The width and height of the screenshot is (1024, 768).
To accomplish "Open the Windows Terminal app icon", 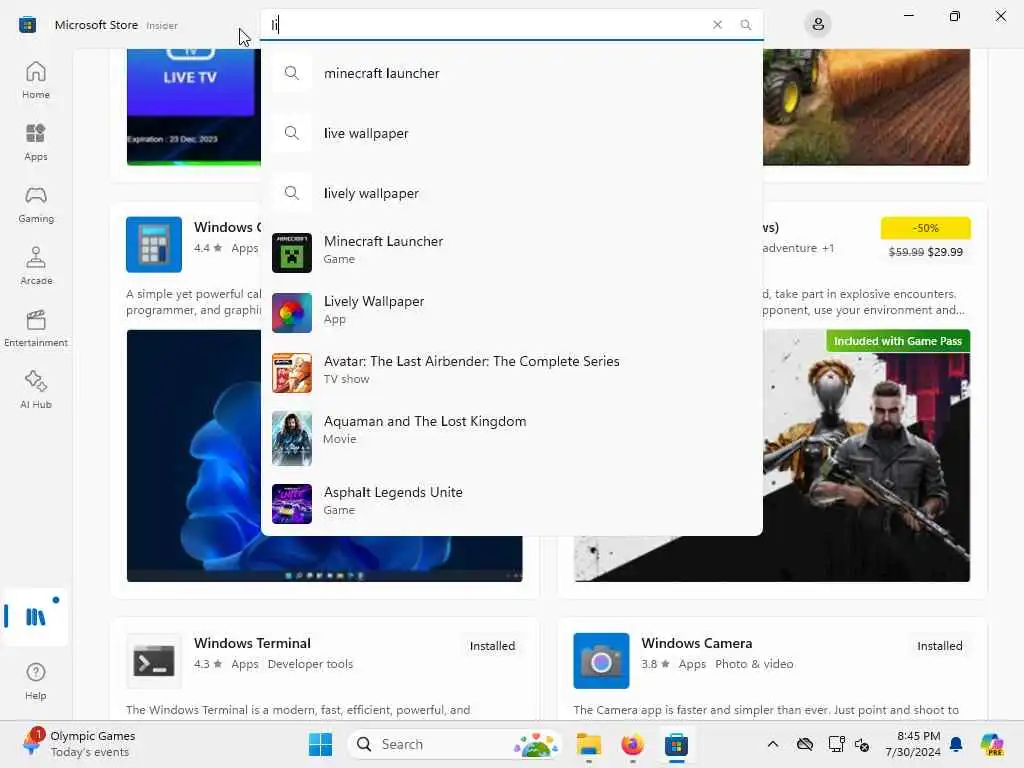I will [x=154, y=660].
